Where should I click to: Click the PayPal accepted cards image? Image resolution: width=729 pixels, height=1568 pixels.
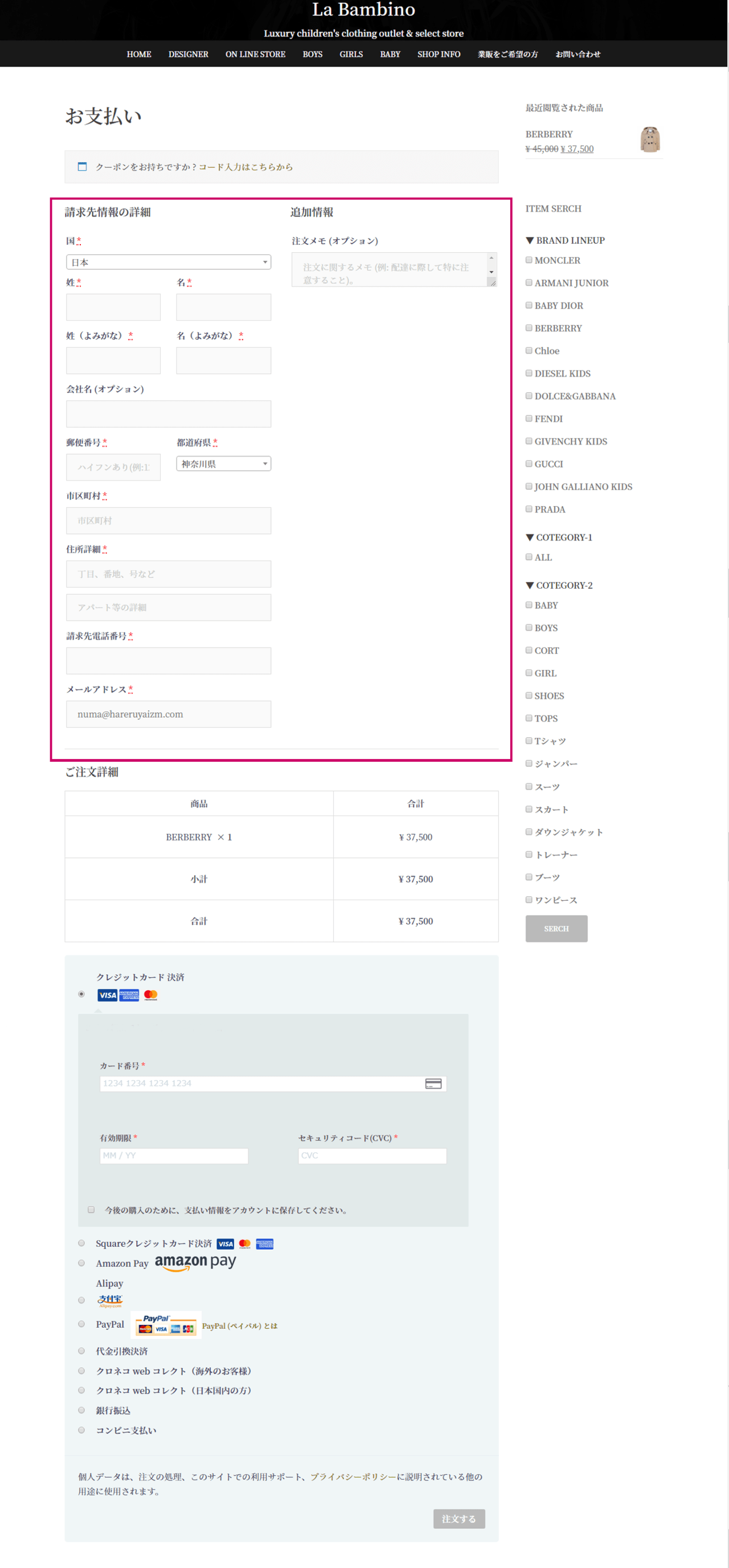coord(166,1324)
